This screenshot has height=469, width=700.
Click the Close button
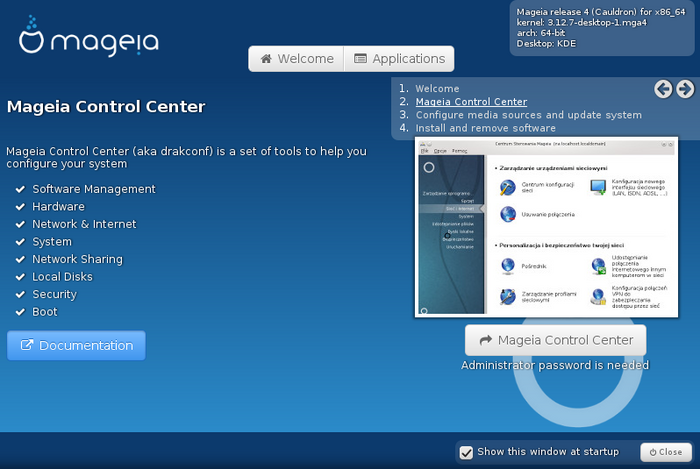click(666, 452)
